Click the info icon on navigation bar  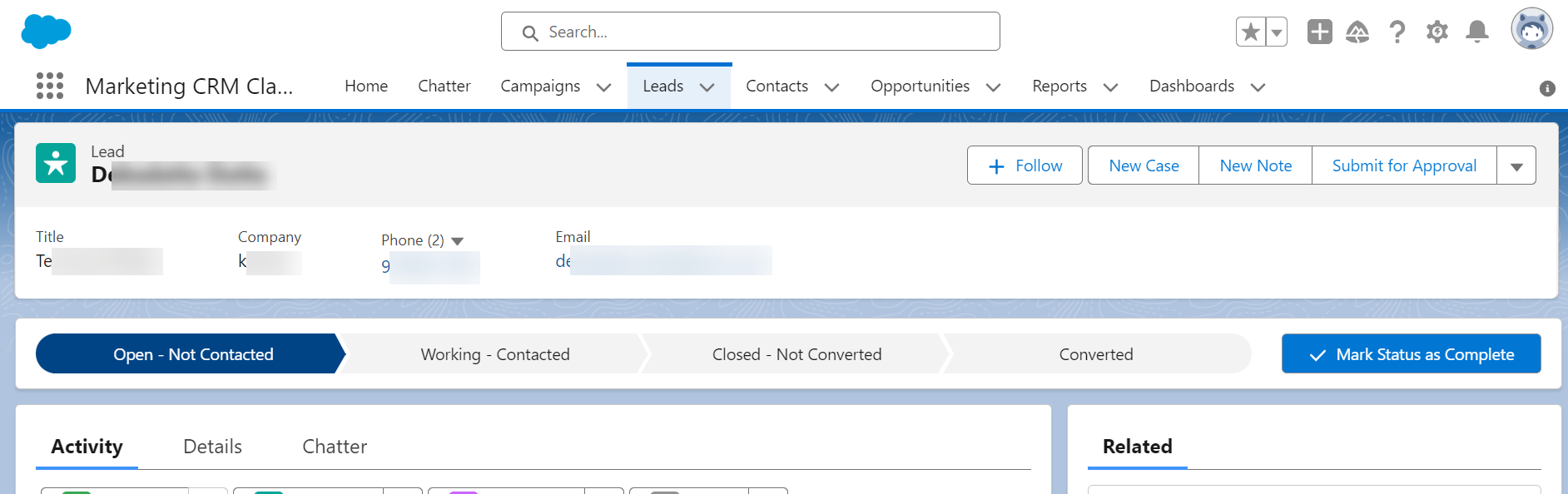click(1547, 88)
